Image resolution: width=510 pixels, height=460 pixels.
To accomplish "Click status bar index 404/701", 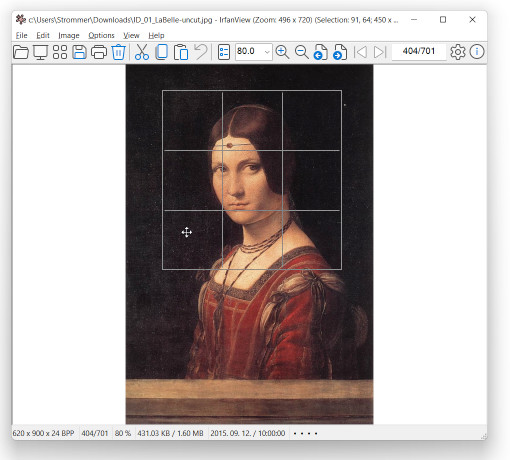I will 95,433.
